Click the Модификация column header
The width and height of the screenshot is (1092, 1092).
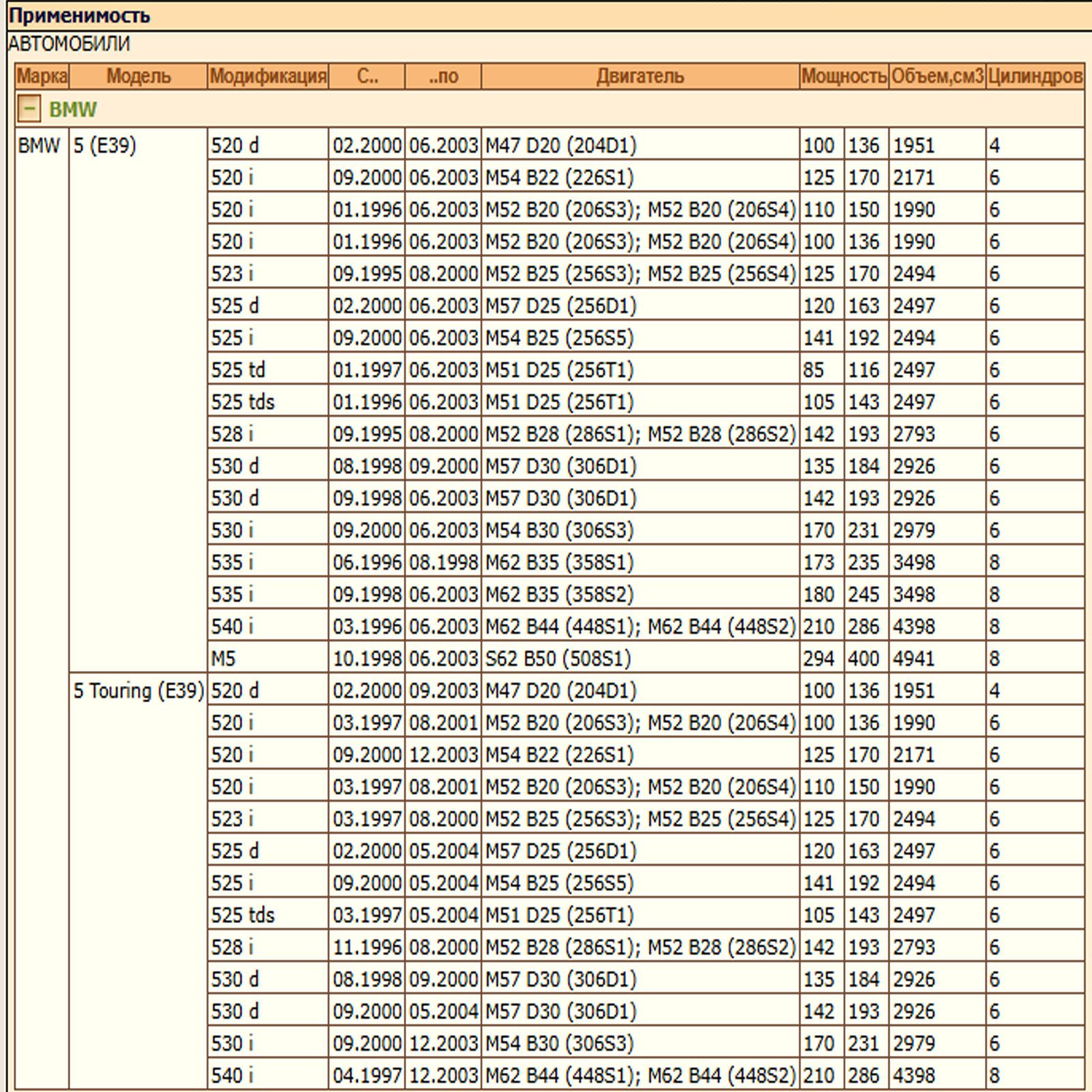pos(268,76)
